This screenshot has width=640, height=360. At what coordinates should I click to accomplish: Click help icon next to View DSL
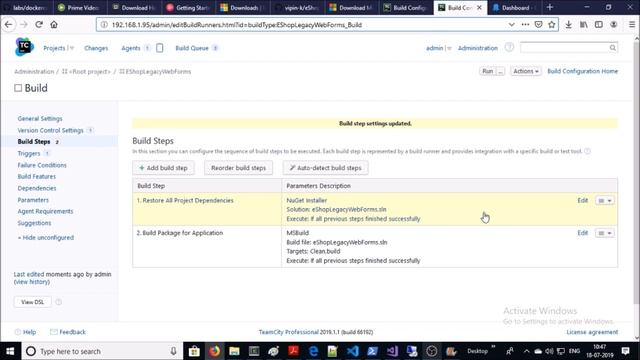tap(58, 302)
